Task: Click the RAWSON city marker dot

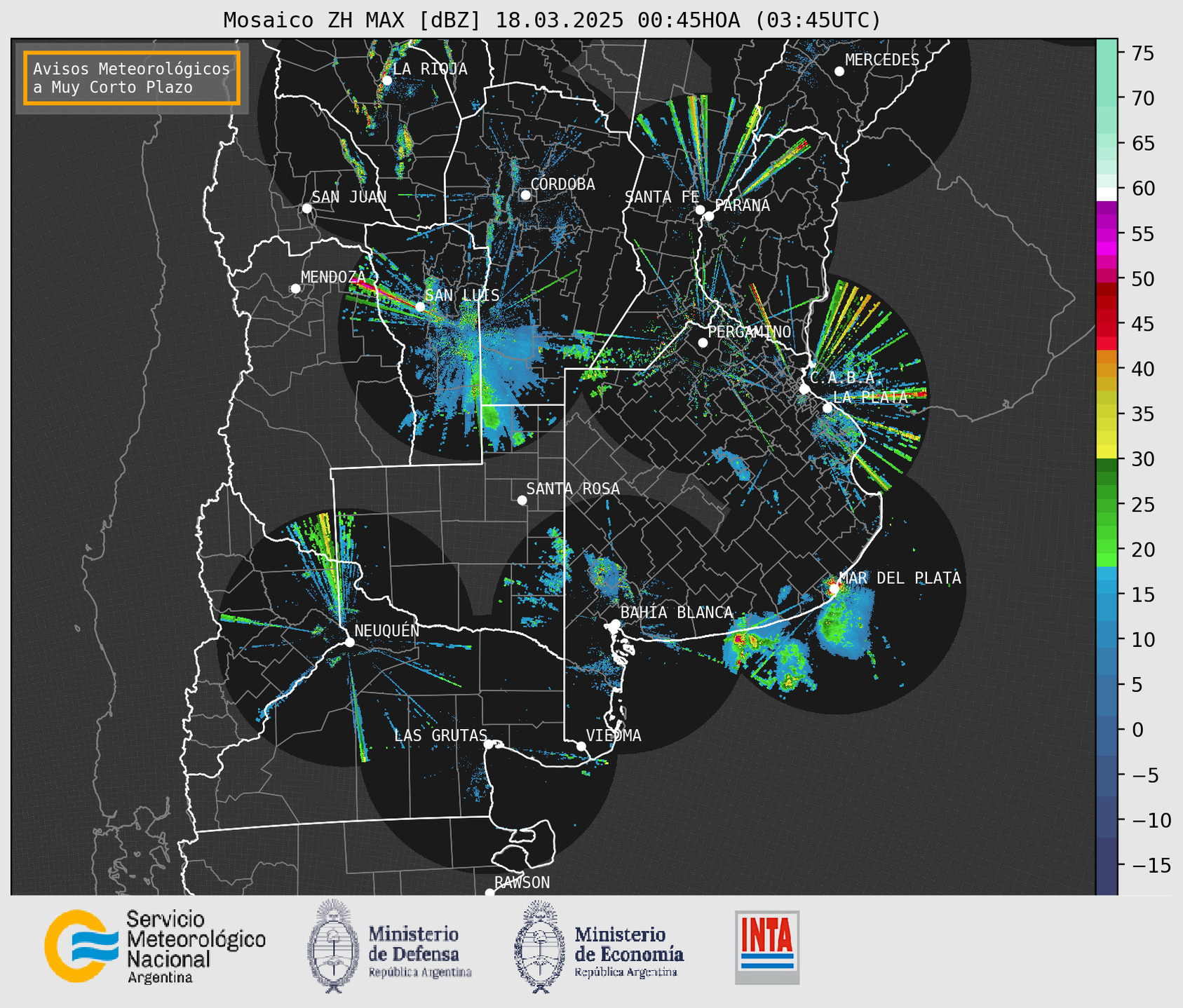Action: (489, 893)
